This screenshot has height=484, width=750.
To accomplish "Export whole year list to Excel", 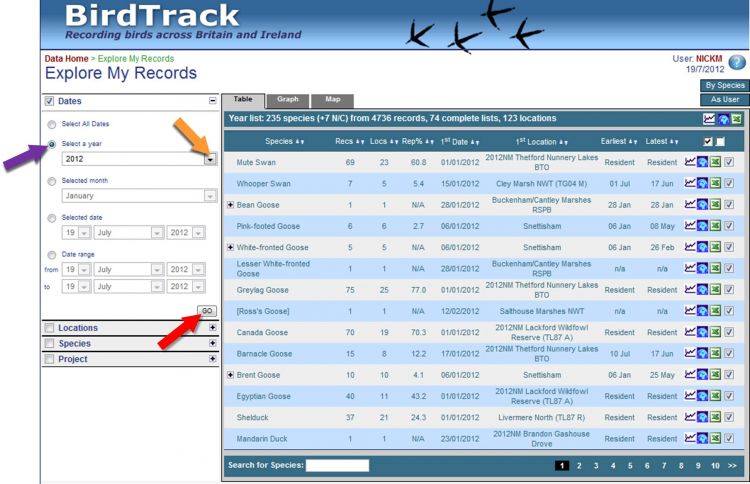I will (x=736, y=120).
